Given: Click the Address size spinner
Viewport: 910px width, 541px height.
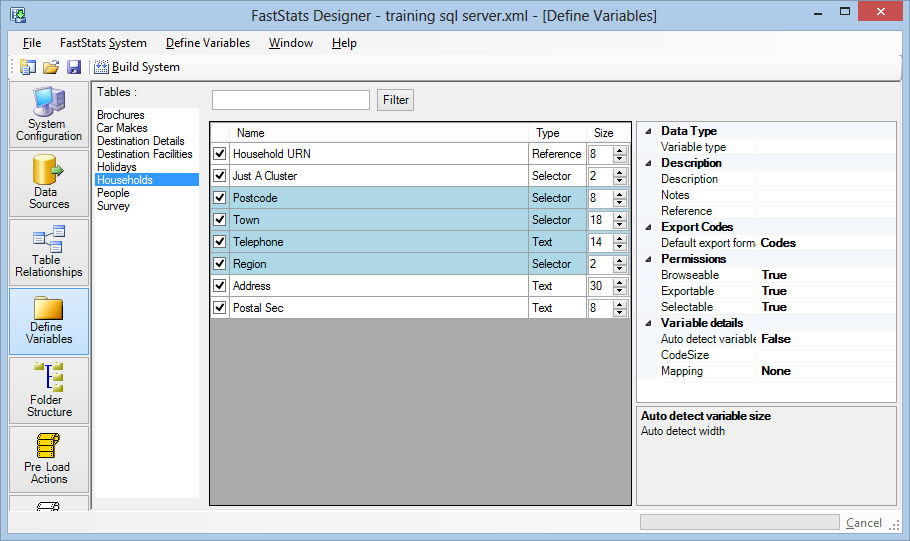Looking at the screenshot, I should [x=620, y=286].
